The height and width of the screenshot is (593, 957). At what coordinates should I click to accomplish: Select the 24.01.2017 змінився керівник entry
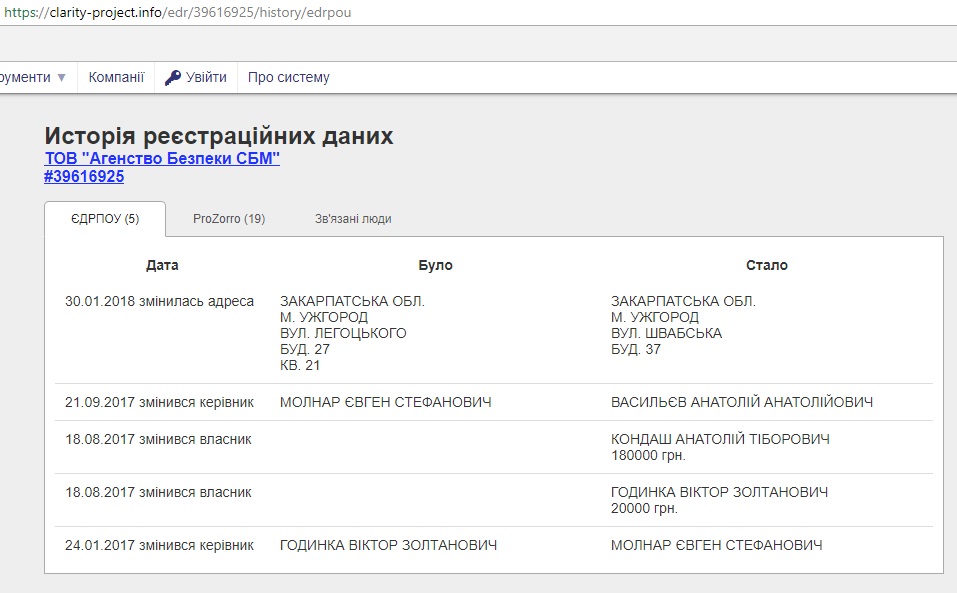pos(159,545)
